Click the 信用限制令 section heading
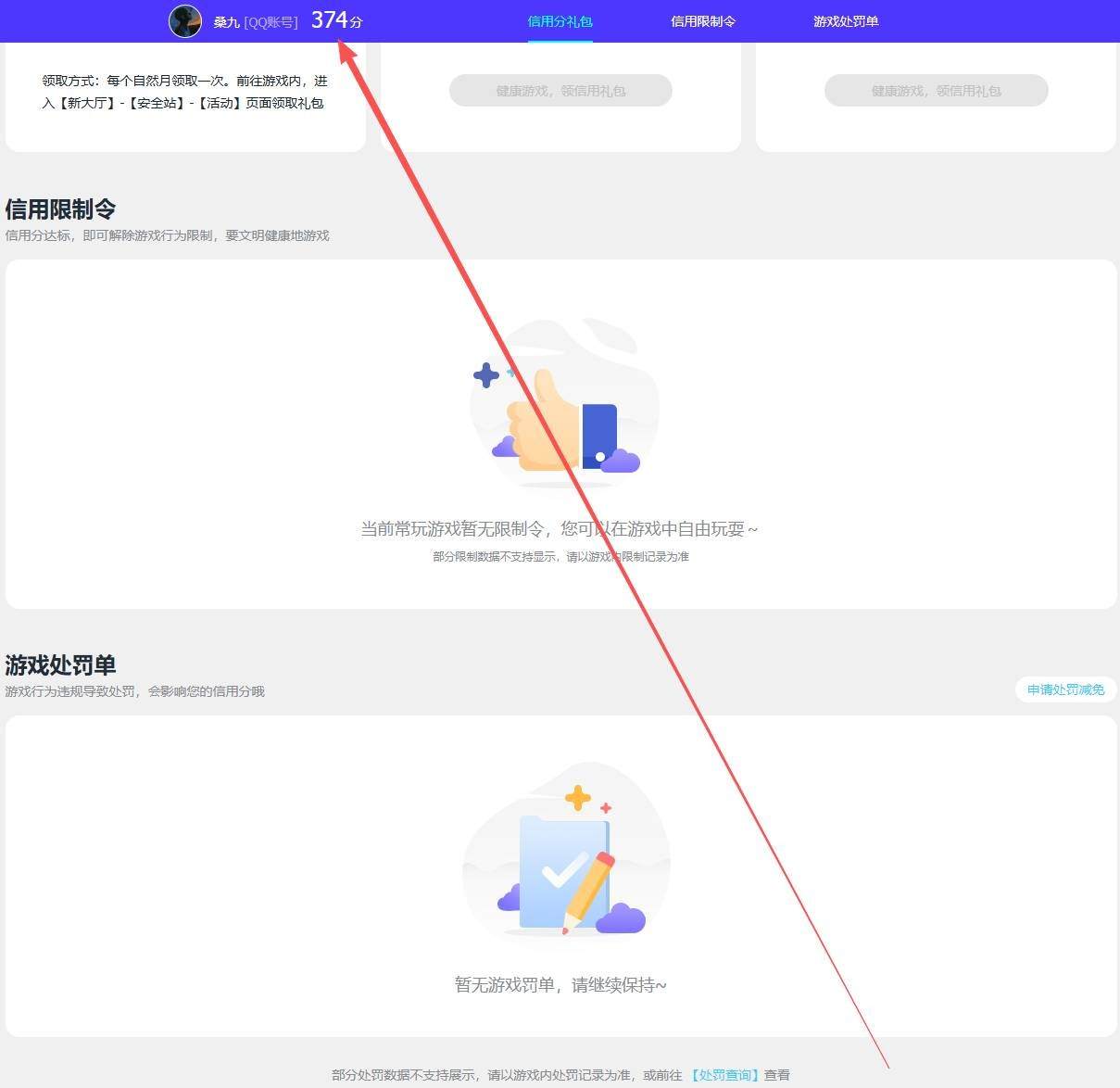Viewport: 1120px width, 1088px height. click(x=61, y=209)
